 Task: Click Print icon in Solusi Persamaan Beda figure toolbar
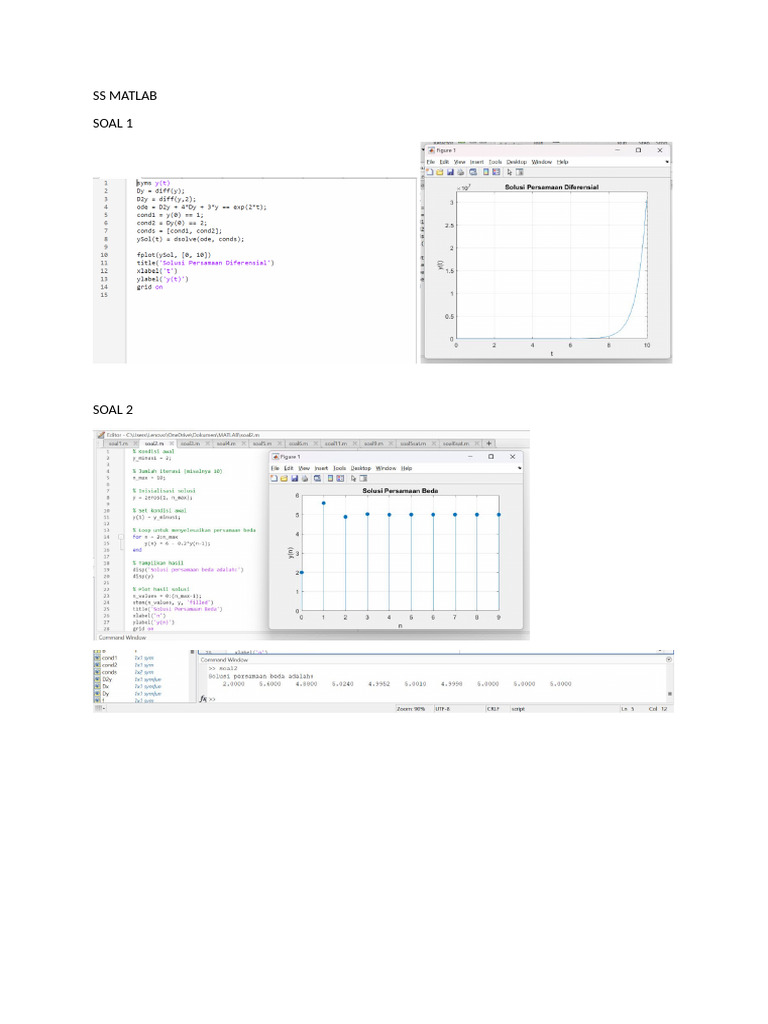pos(305,478)
